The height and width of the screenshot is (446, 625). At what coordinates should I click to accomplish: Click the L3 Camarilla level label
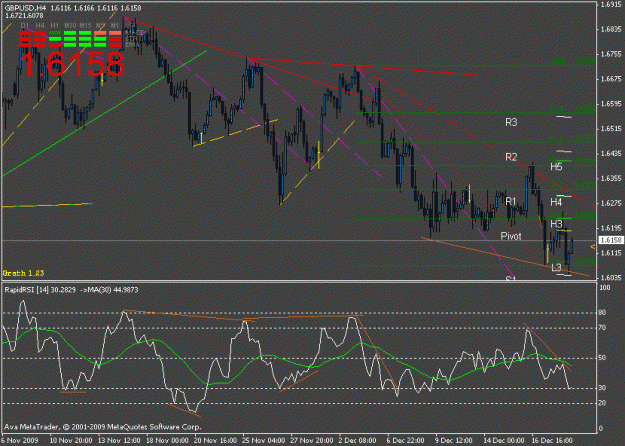(x=556, y=267)
